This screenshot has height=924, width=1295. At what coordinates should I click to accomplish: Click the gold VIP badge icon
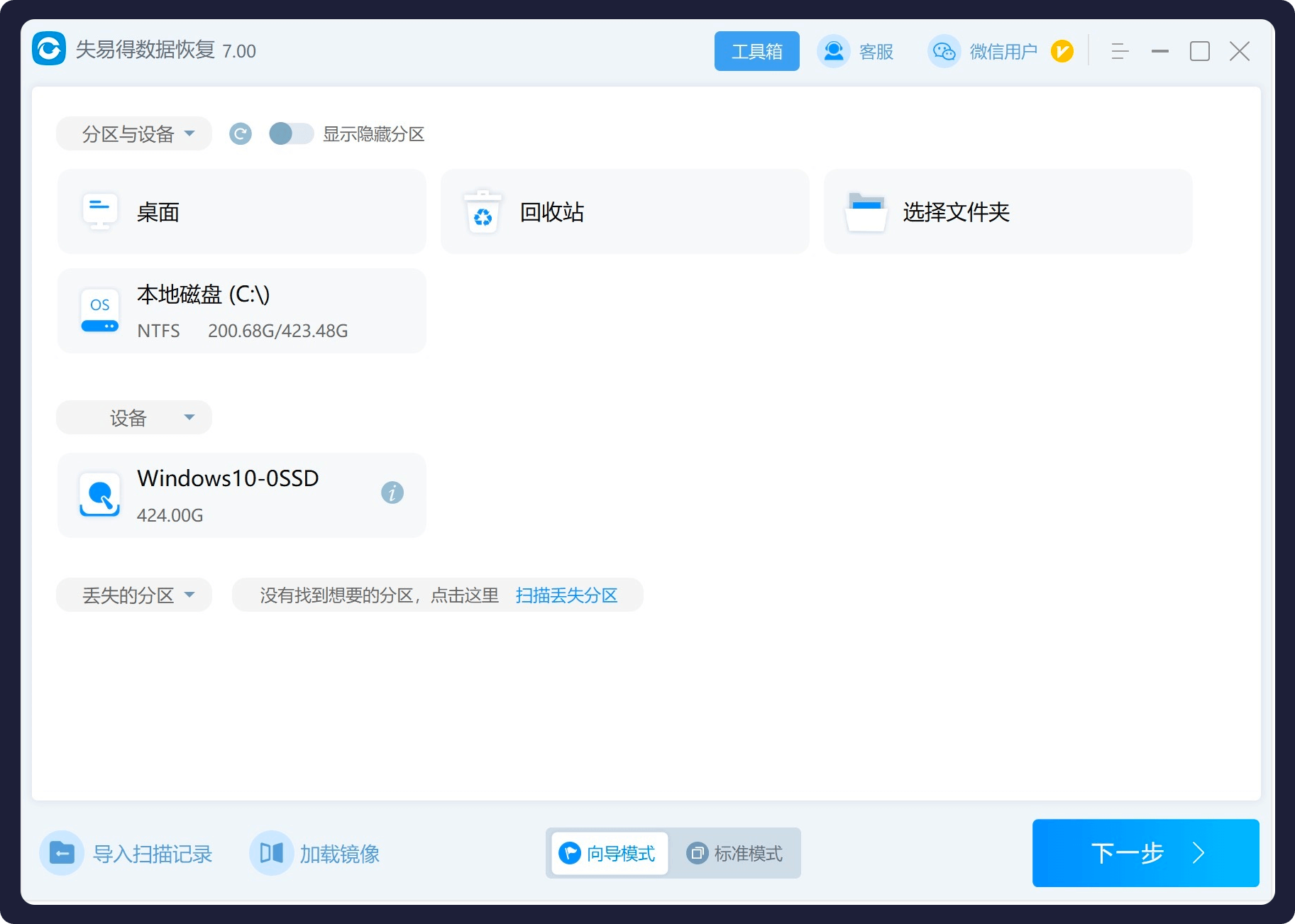click(1062, 51)
